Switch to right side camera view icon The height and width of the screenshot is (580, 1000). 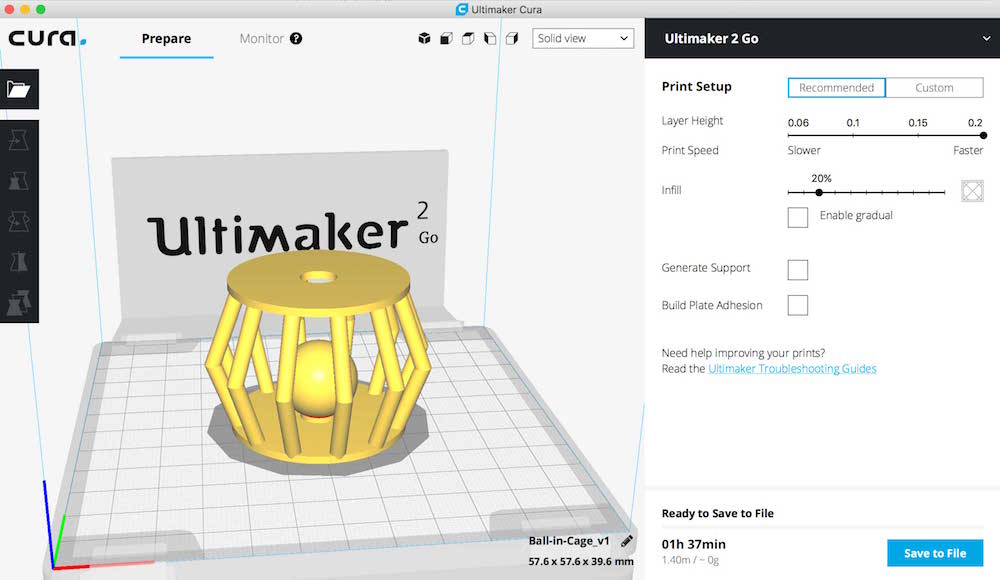point(511,38)
